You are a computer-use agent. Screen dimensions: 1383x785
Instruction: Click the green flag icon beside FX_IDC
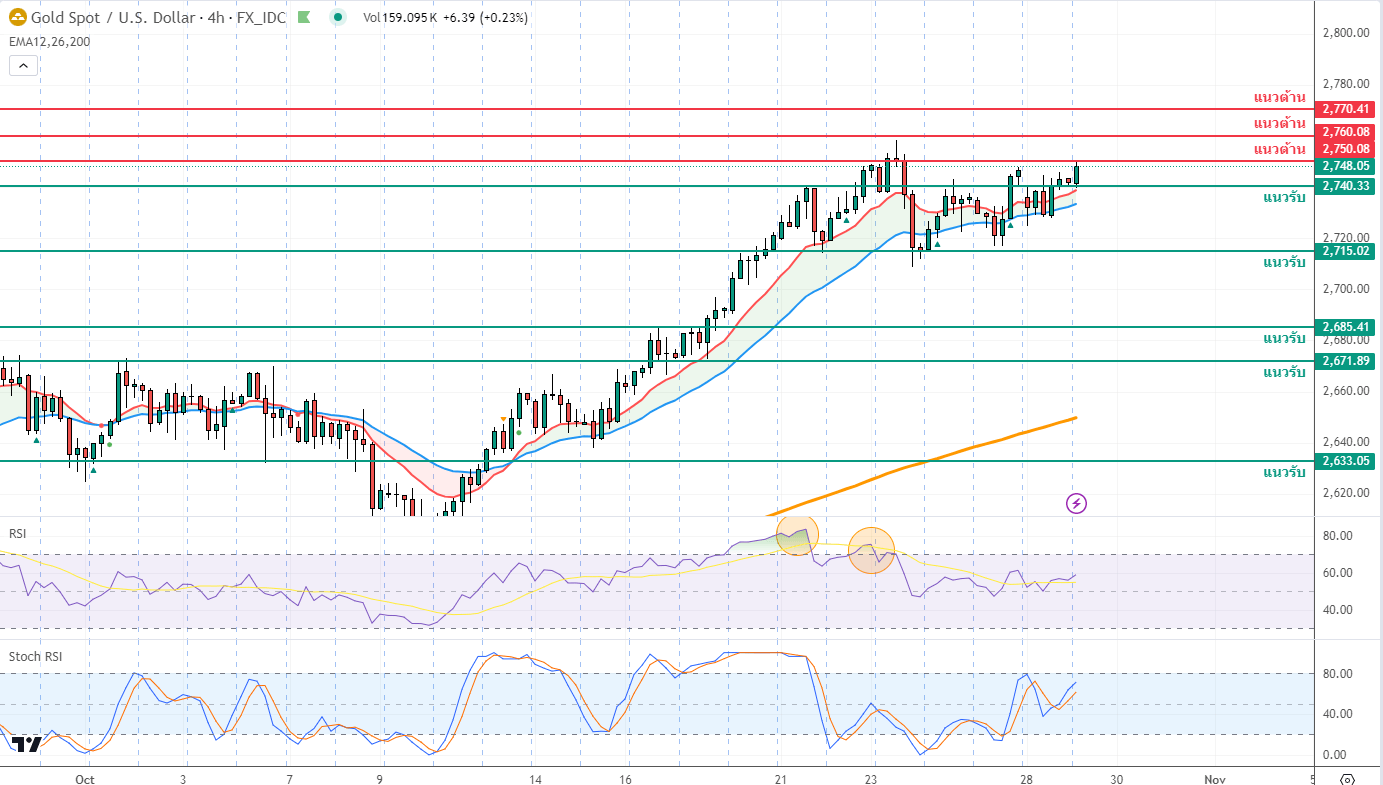[x=304, y=17]
